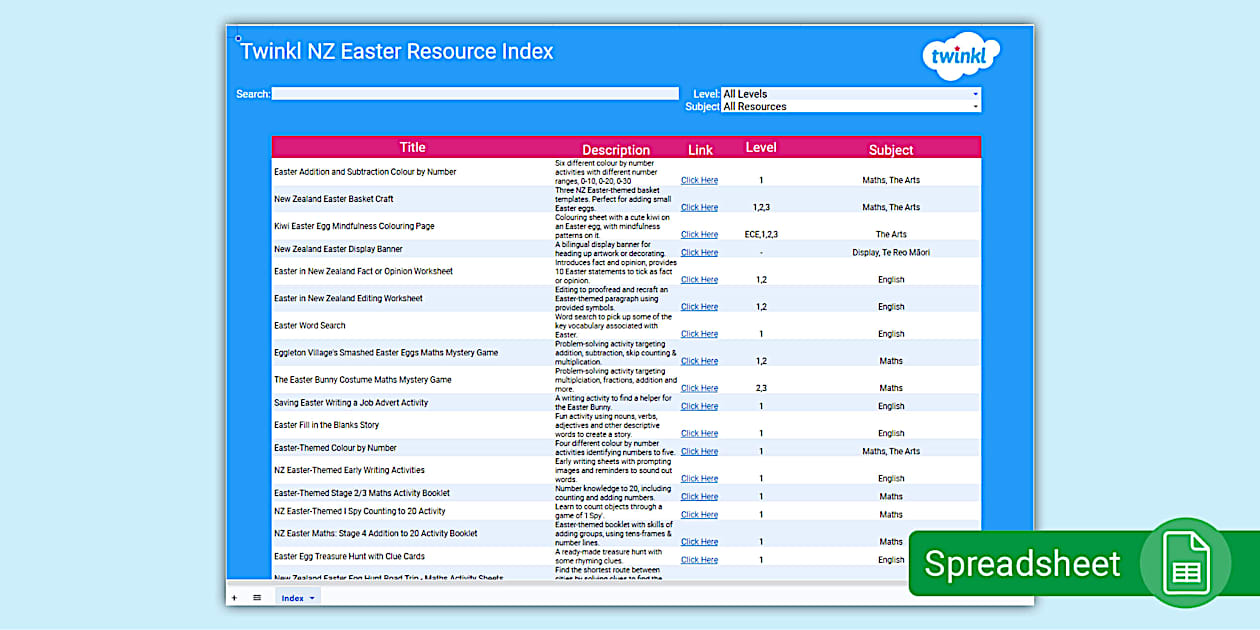This screenshot has height=630, width=1260.
Task: Open the All Resources subject dropdown
Action: tap(850, 106)
